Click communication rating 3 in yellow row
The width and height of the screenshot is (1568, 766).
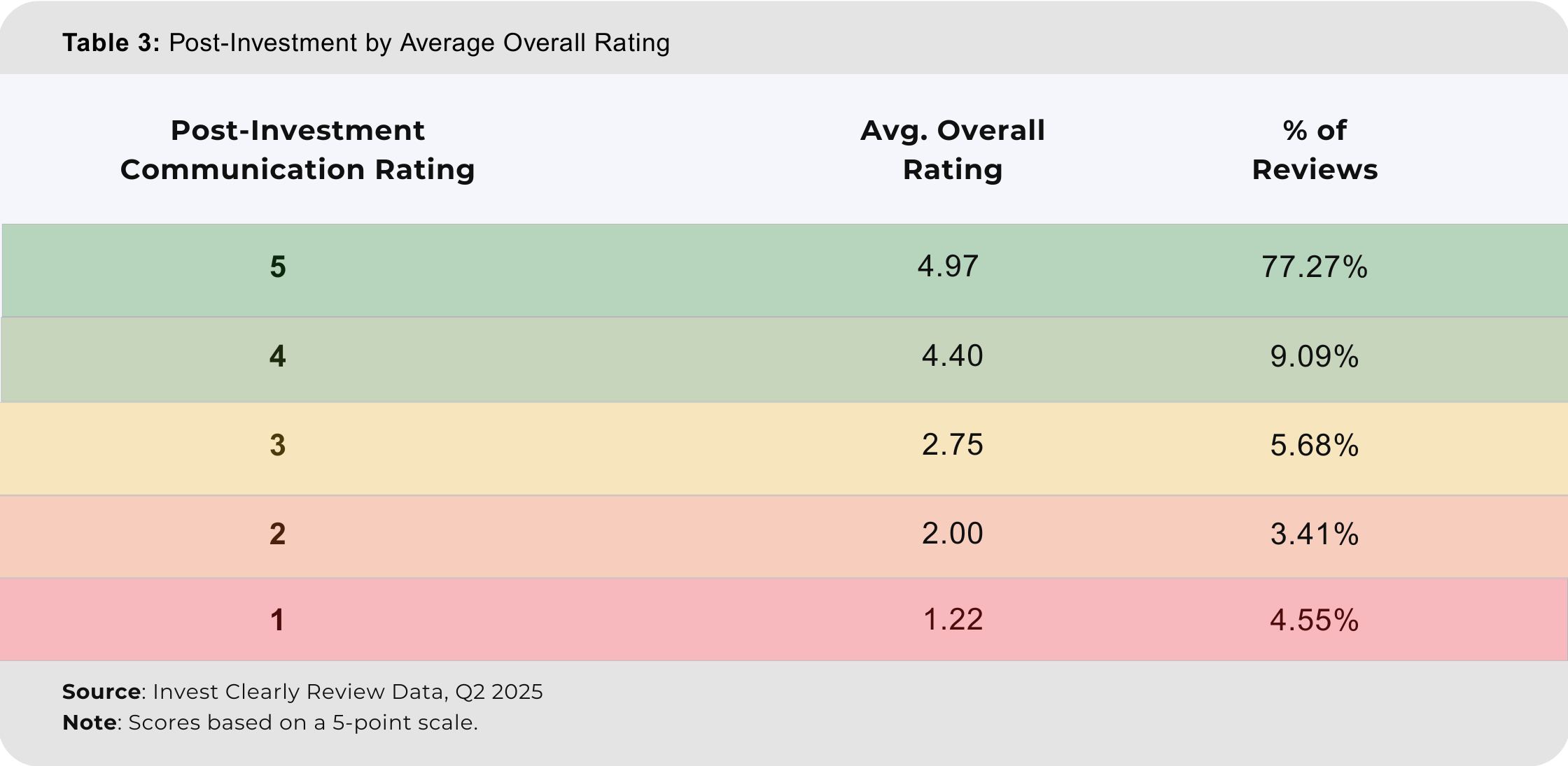pyautogui.click(x=278, y=446)
